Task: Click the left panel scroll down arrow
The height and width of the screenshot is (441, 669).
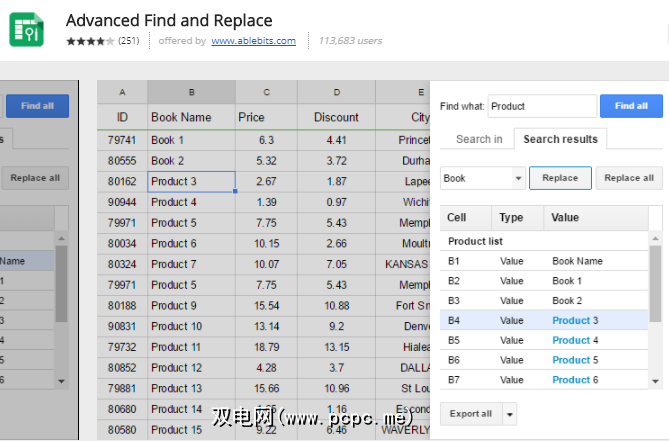Action: [x=61, y=380]
